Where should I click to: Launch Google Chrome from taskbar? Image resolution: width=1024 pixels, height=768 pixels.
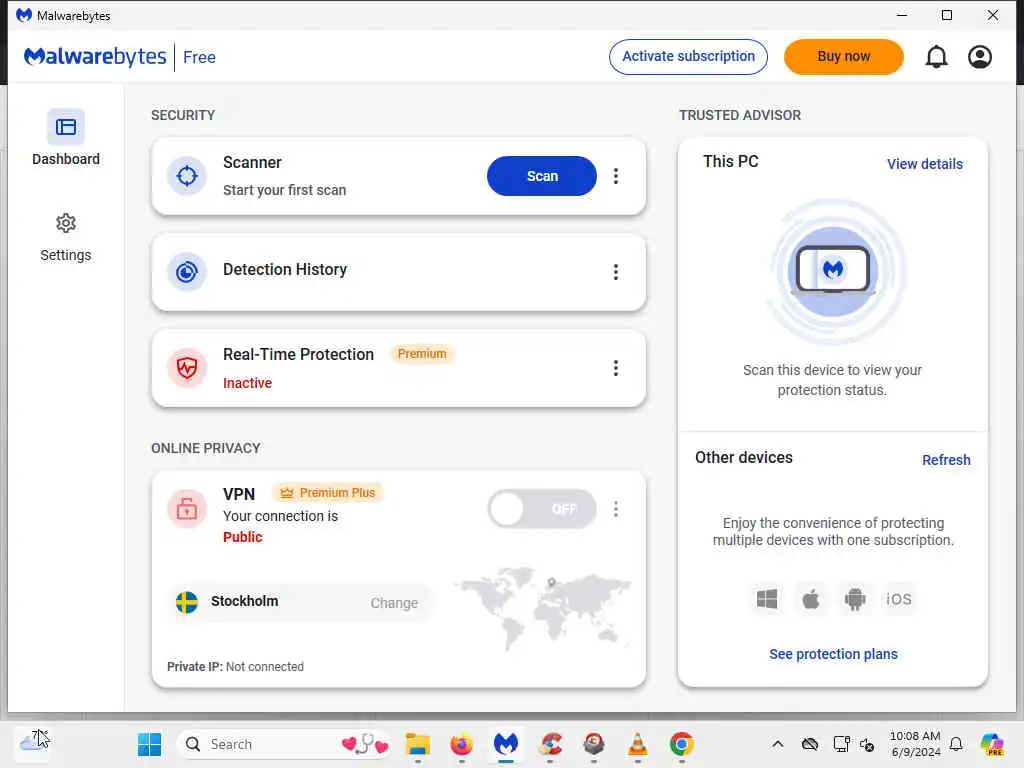(681, 744)
